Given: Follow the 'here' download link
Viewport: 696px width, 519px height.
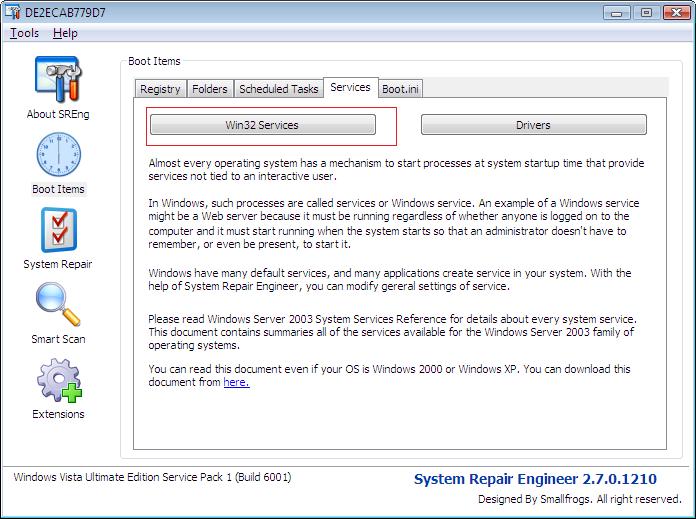Looking at the screenshot, I should (236, 382).
